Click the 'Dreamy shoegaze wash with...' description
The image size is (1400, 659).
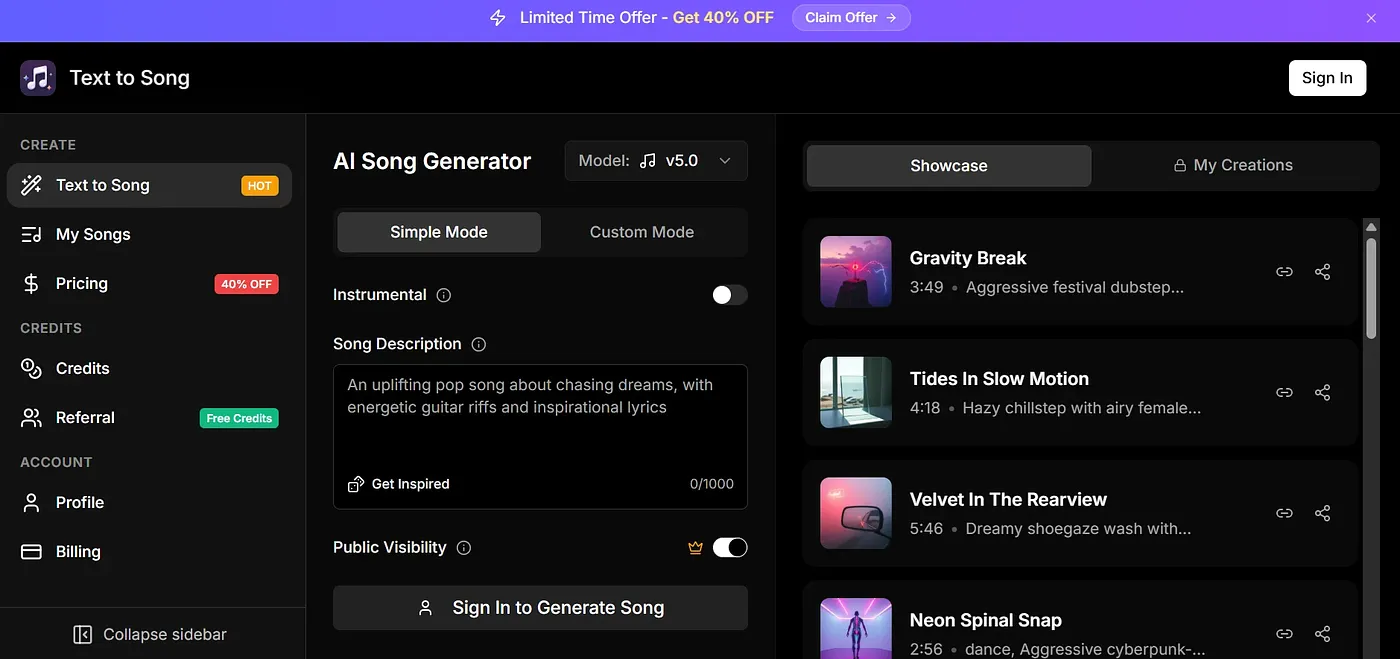point(1078,529)
